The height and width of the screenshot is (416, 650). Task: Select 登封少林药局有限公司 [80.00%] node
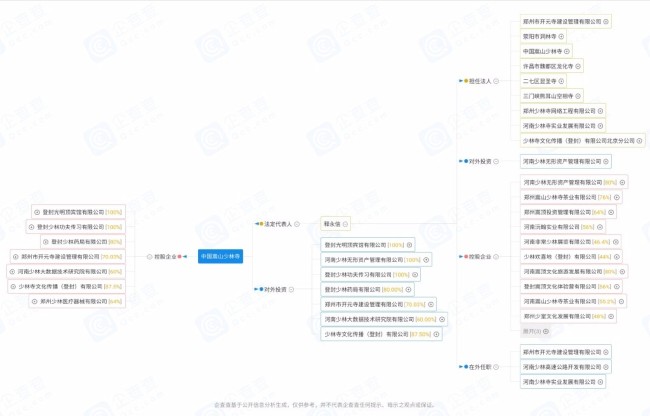[367, 290]
